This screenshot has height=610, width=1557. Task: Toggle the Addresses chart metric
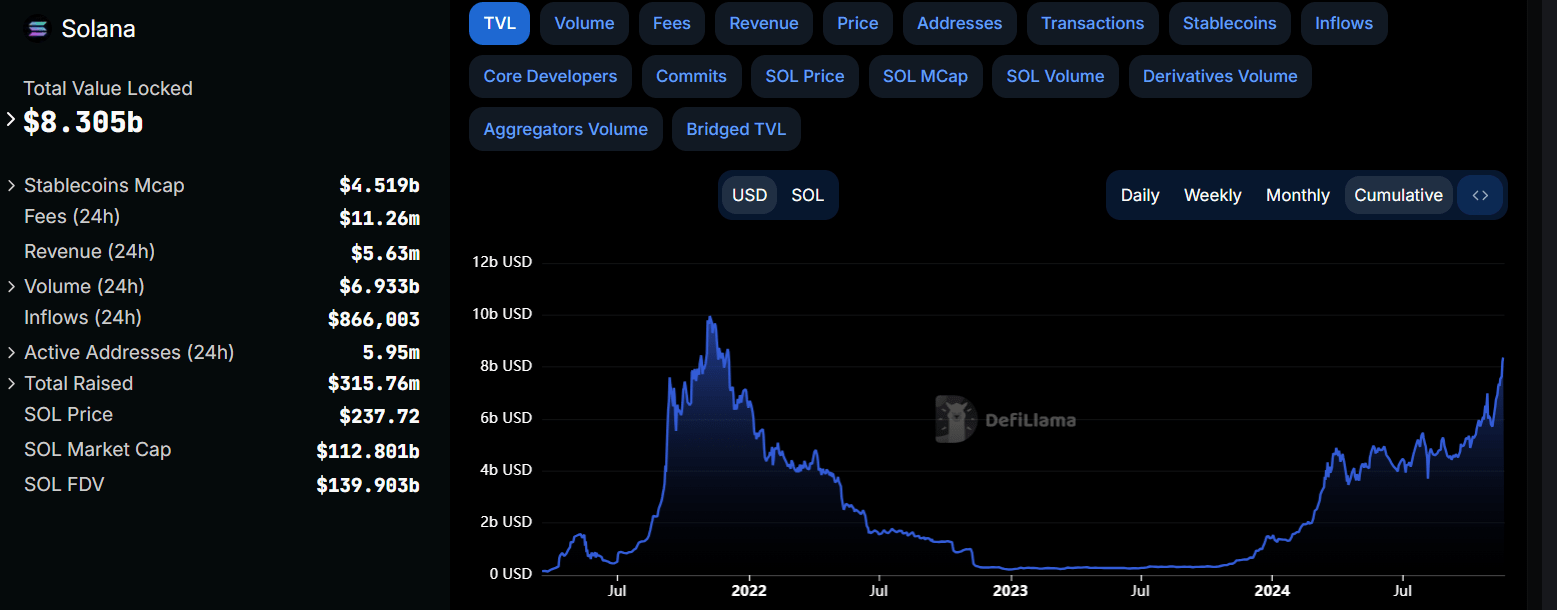[x=960, y=23]
